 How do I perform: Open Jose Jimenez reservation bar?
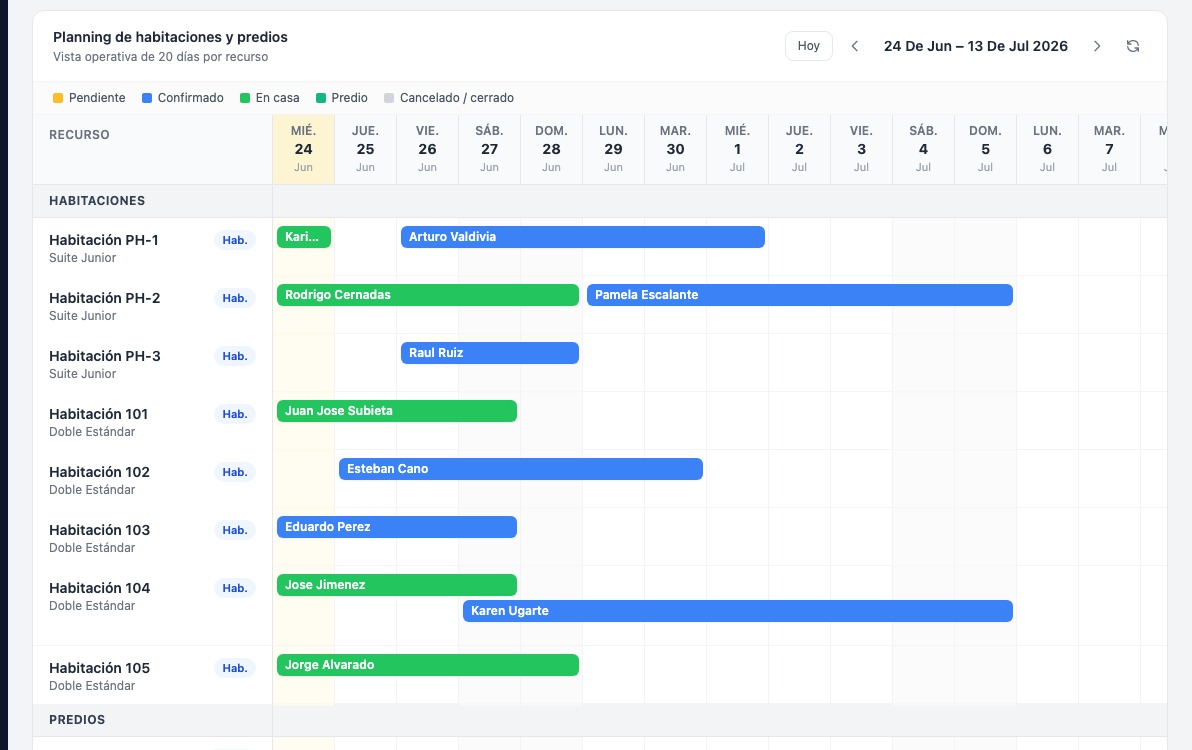[x=397, y=585]
